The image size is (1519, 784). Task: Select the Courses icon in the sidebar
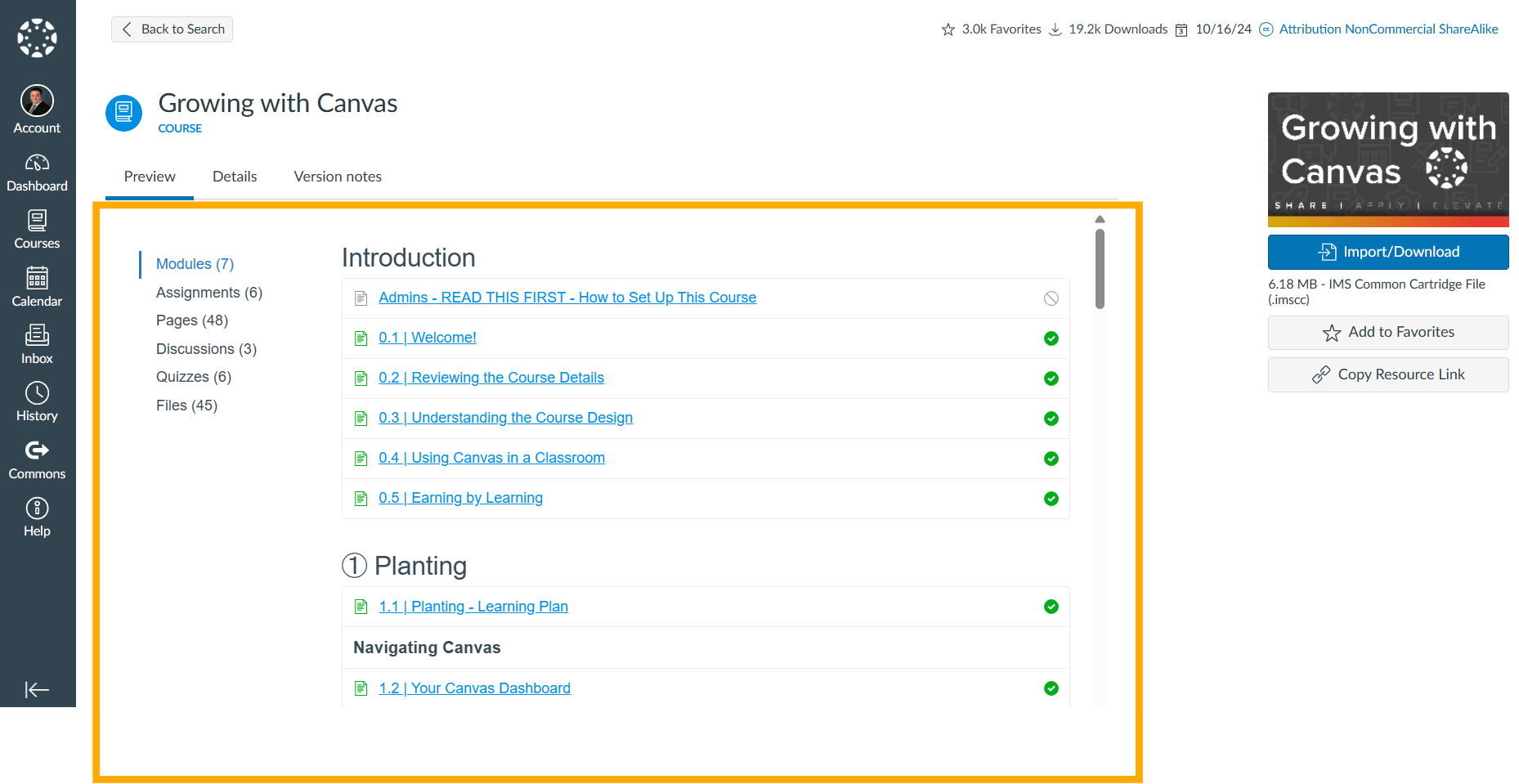[x=37, y=227]
